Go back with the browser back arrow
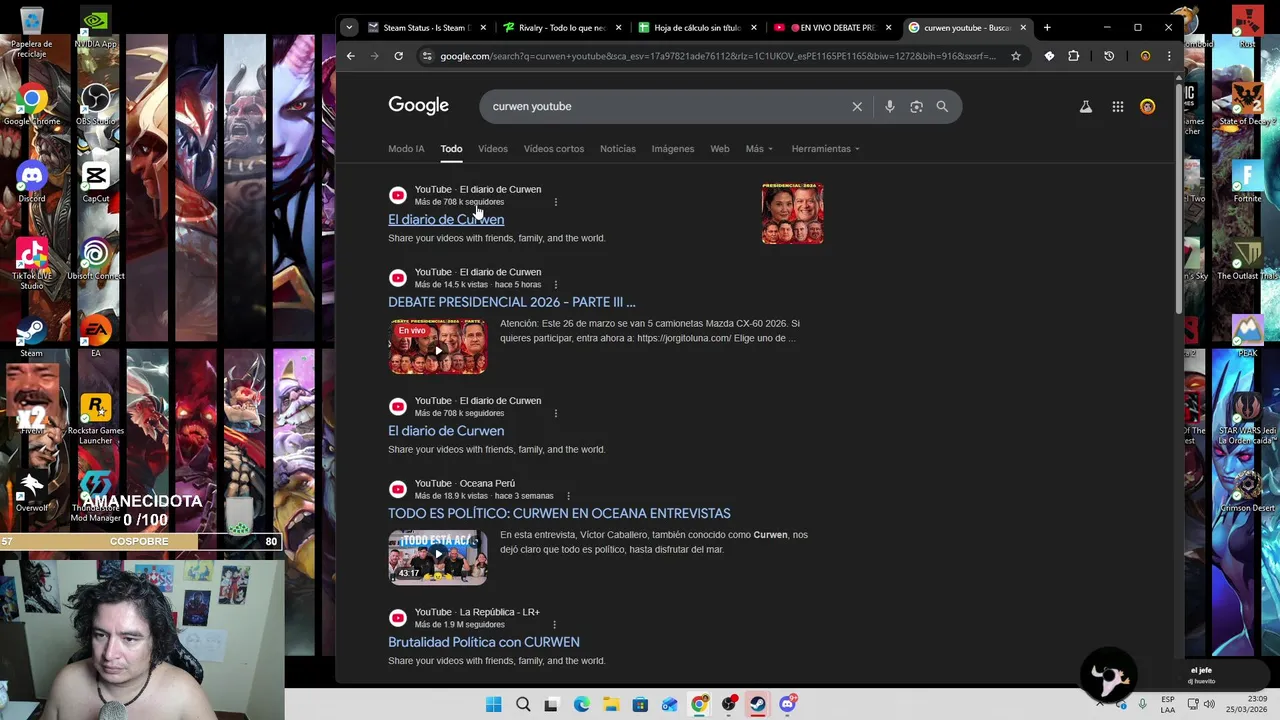This screenshot has height=720, width=1280. [350, 56]
